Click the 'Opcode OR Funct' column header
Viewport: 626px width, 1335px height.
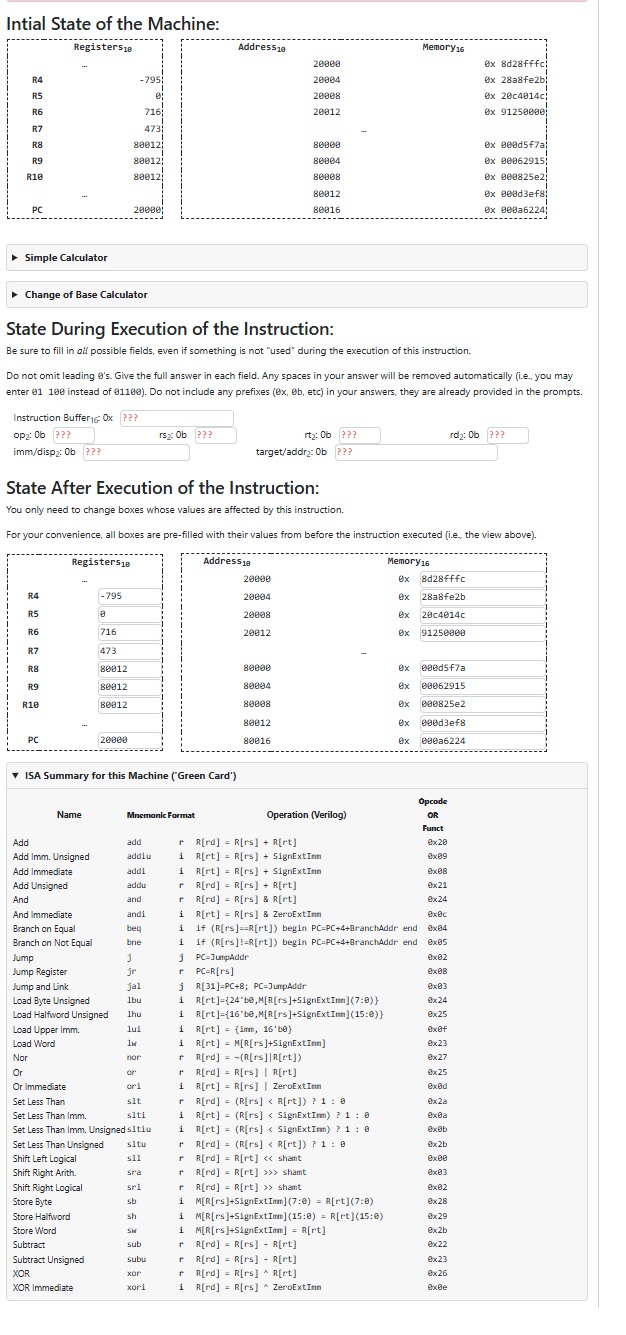433,815
